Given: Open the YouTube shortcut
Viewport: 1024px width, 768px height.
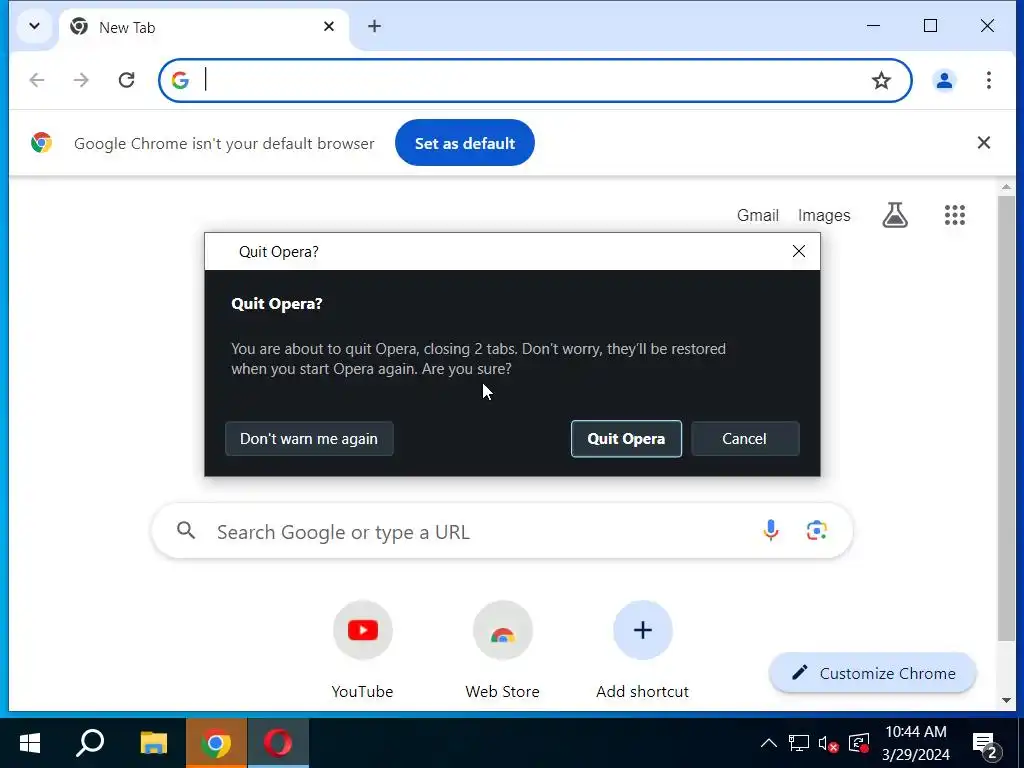Looking at the screenshot, I should pyautogui.click(x=362, y=650).
